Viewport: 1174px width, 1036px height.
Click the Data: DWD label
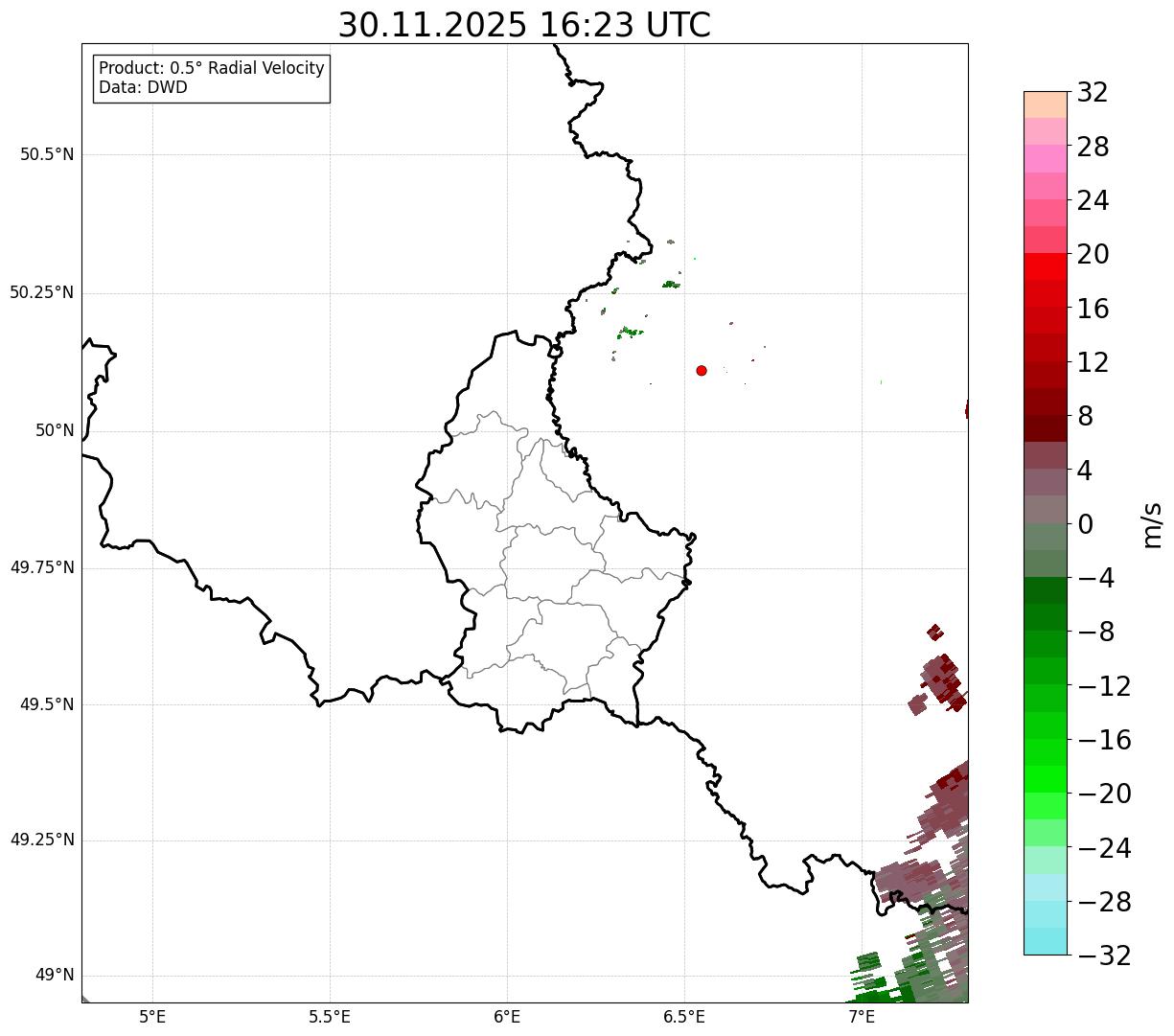[x=143, y=87]
